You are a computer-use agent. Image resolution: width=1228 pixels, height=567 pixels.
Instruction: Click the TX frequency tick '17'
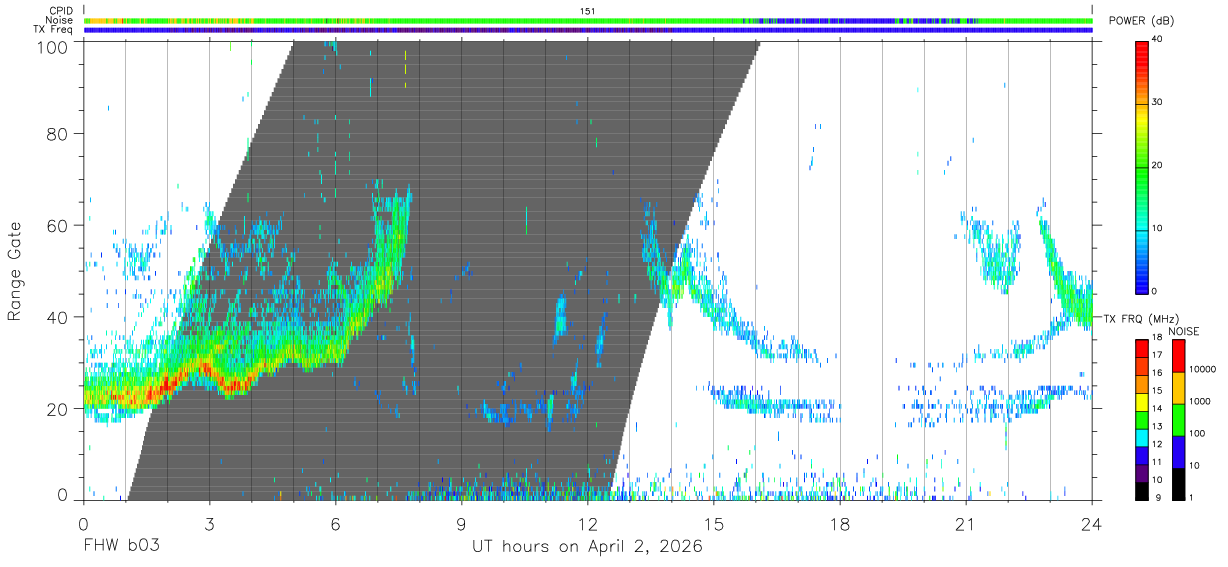tap(1158, 355)
